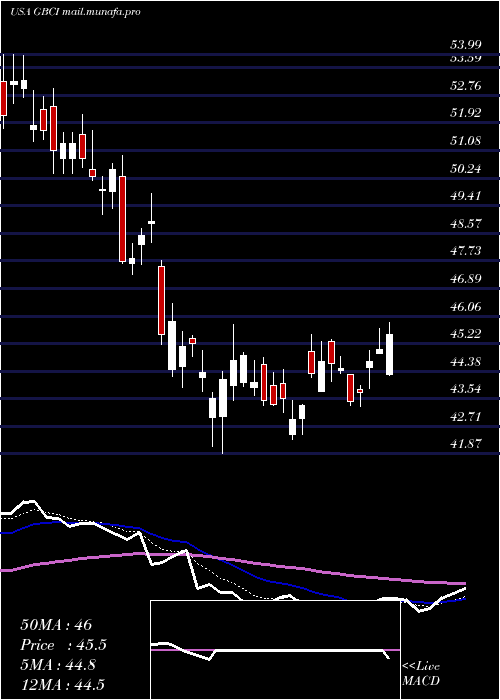
Task: Click the 43.54 price axis label
Action: 466,389
